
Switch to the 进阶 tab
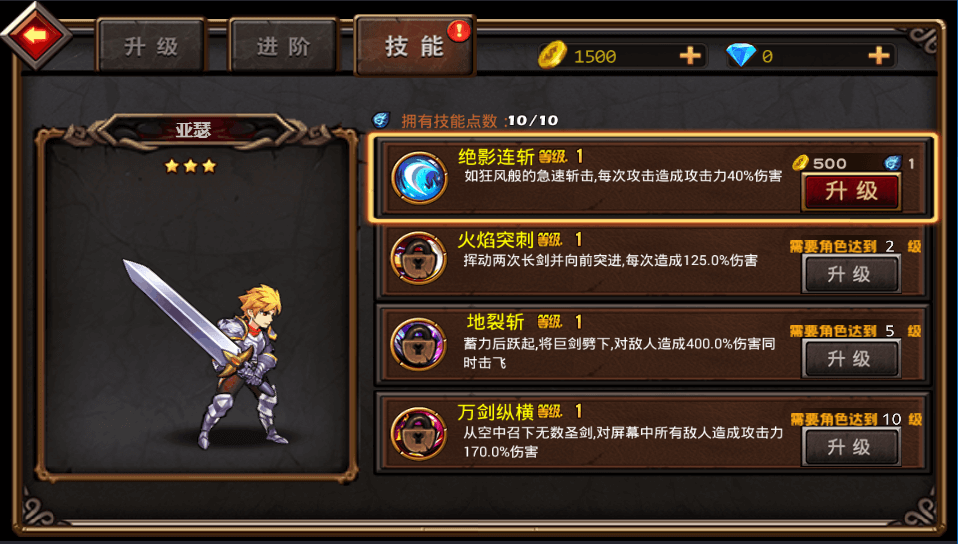(x=283, y=46)
